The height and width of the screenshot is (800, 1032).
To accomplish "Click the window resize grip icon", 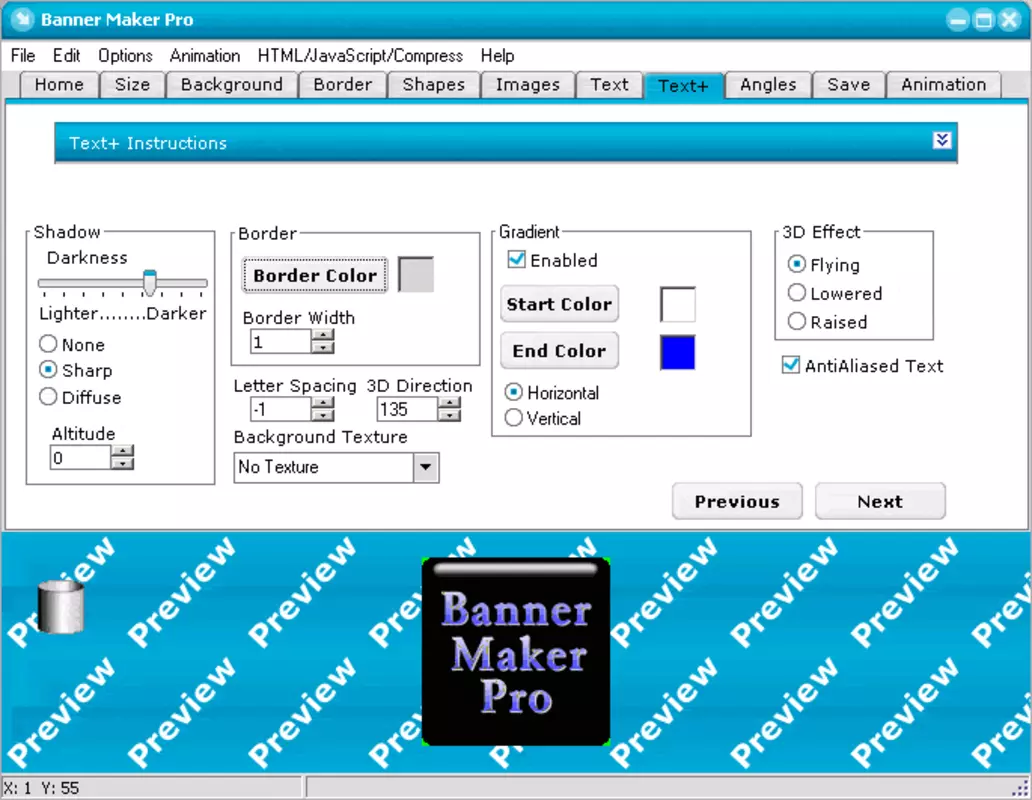I will pyautogui.click(x=1020, y=788).
